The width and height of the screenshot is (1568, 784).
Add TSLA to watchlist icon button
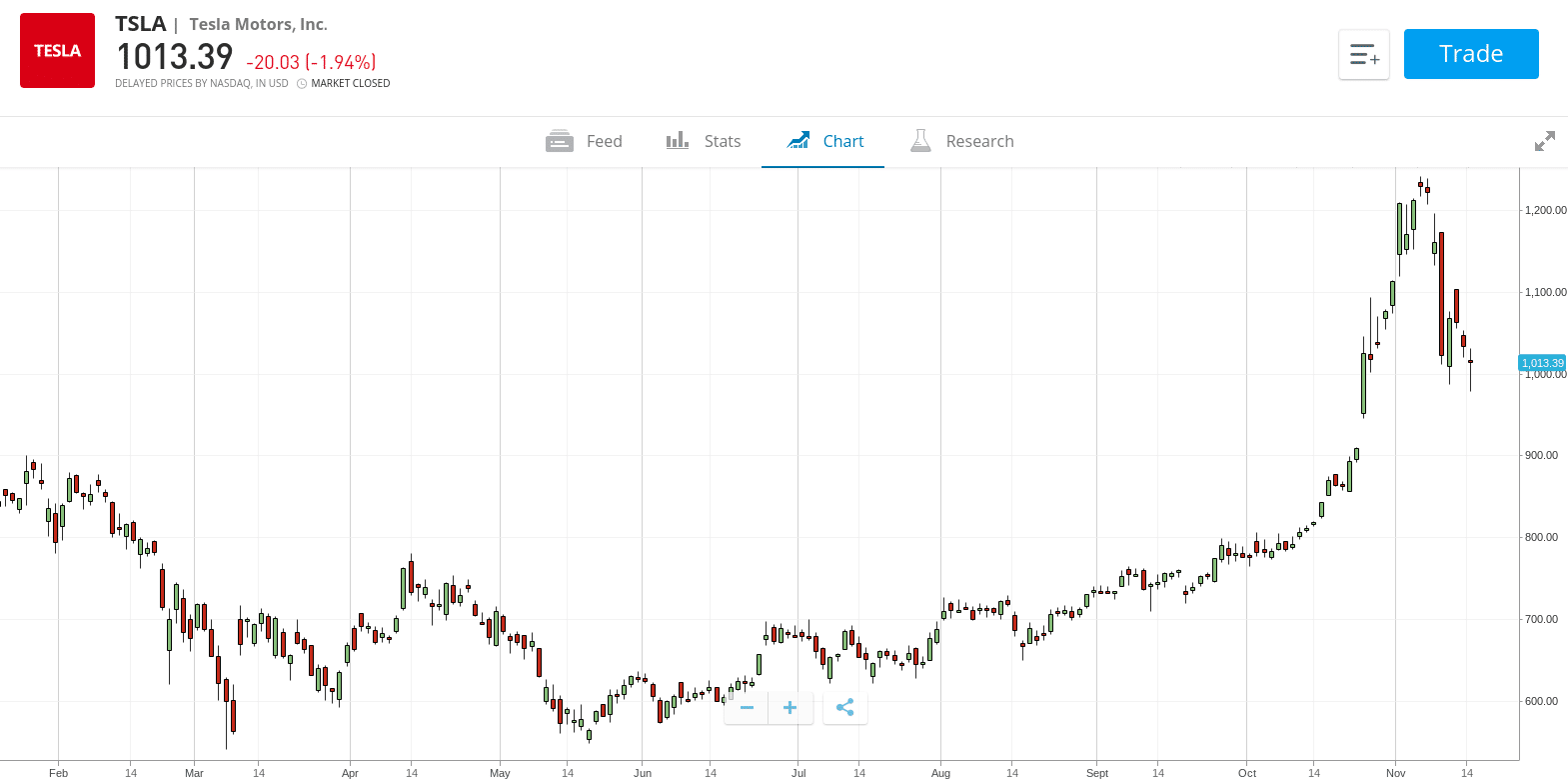coord(1364,55)
